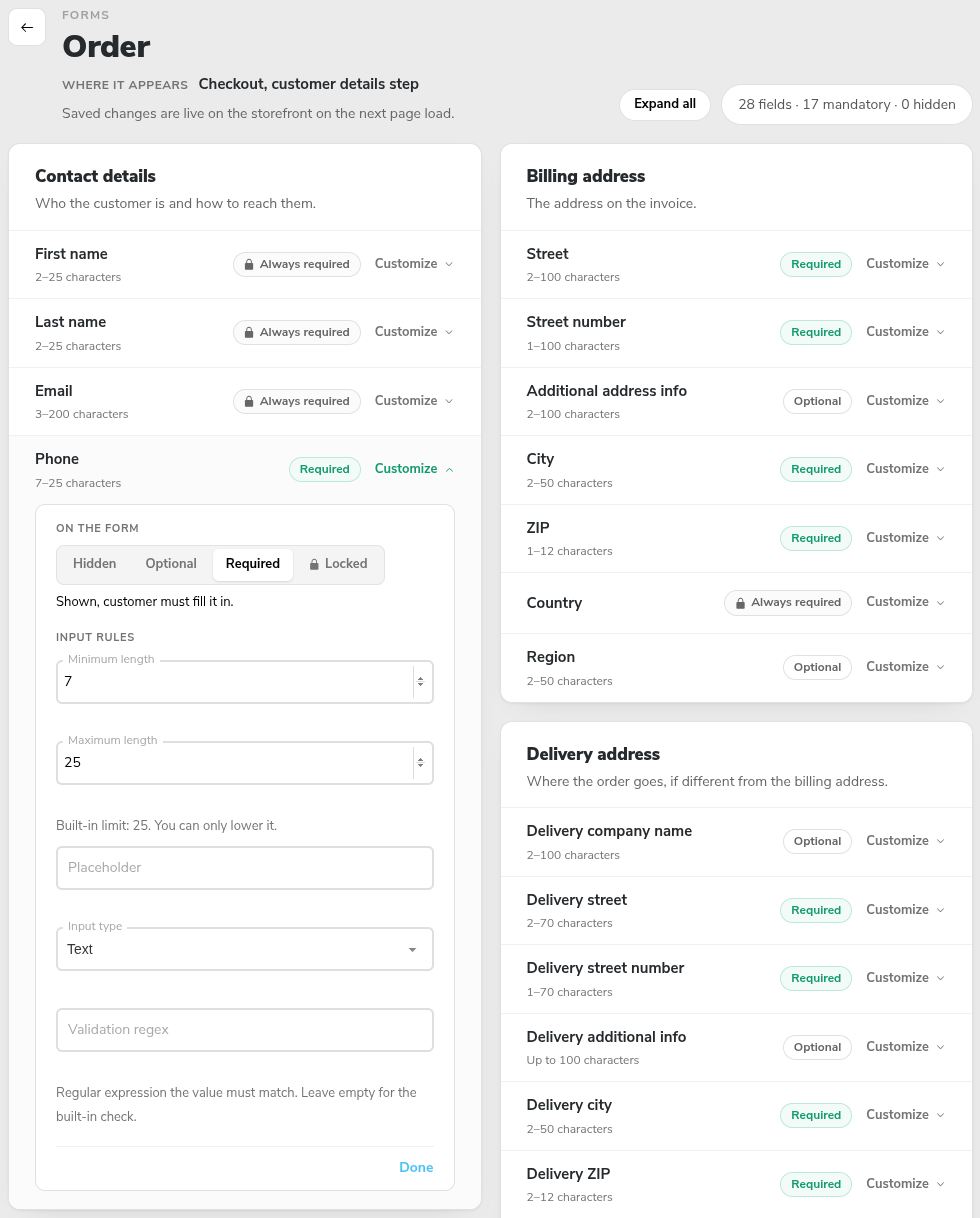980x1218 pixels.
Task: Click the FORMS breadcrumb label
Action: point(86,15)
